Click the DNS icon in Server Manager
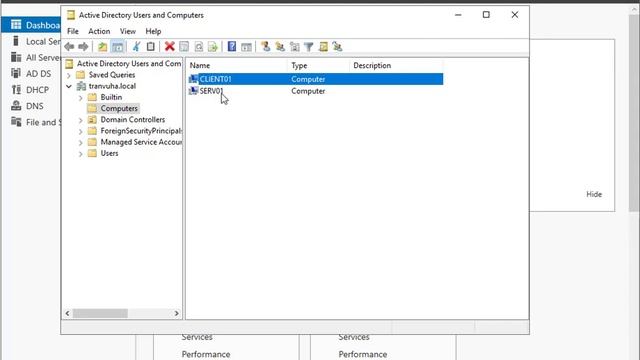Screen dimensions: 640x360 (x=16, y=106)
